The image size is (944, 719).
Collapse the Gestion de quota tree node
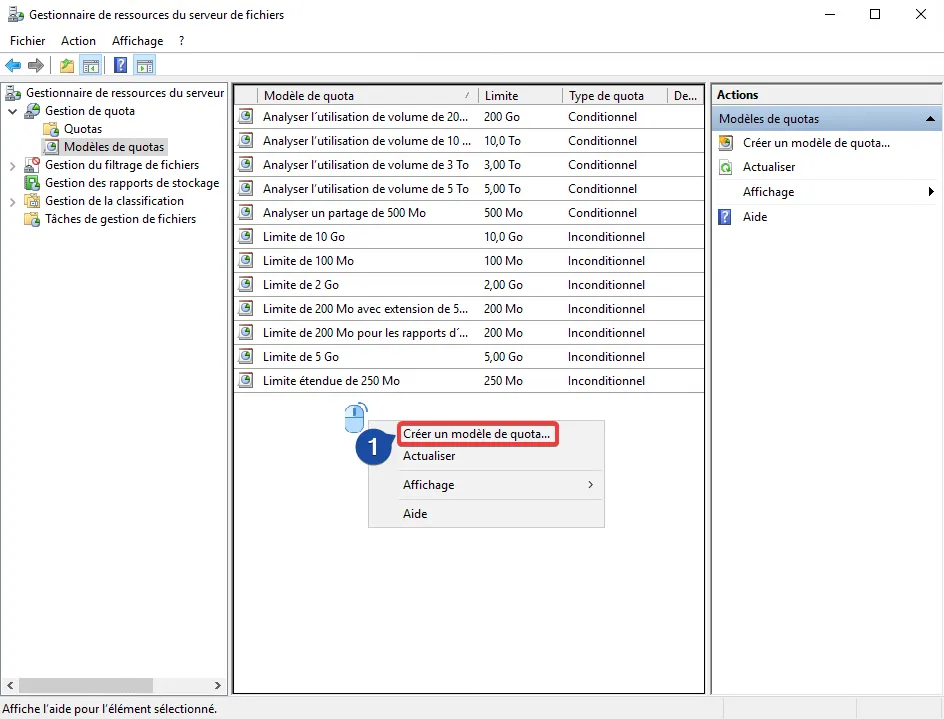(x=12, y=111)
